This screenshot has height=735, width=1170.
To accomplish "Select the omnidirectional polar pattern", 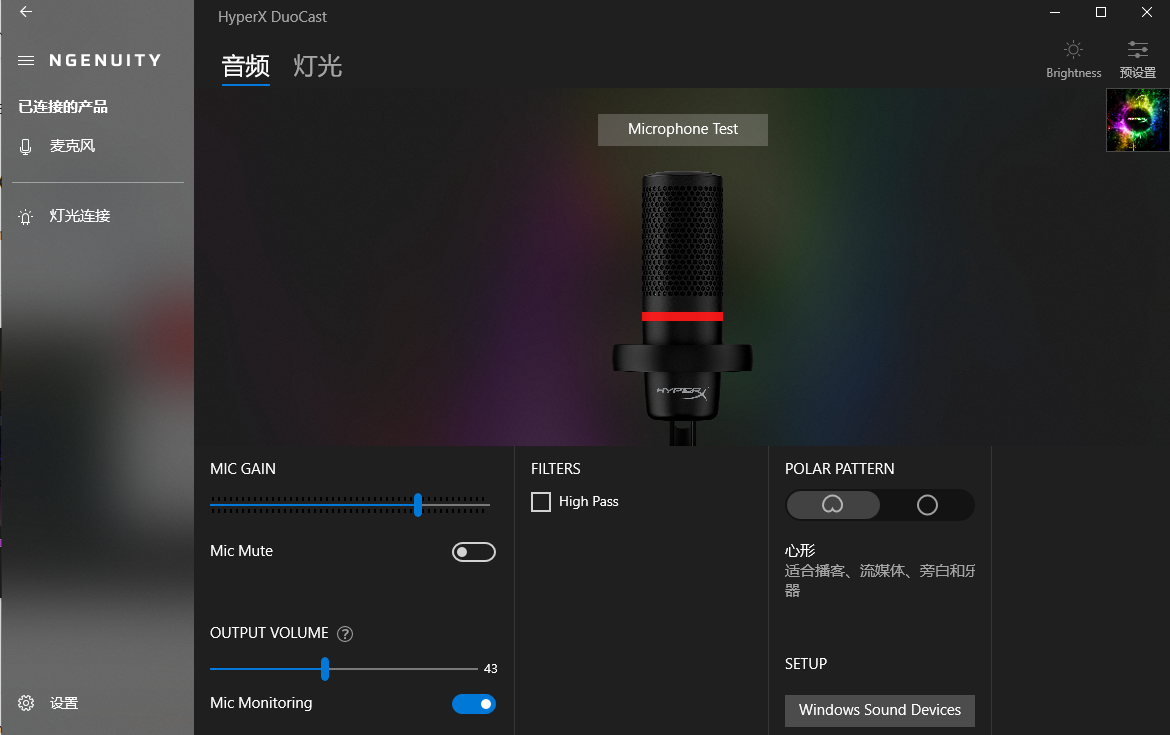I will pos(927,505).
